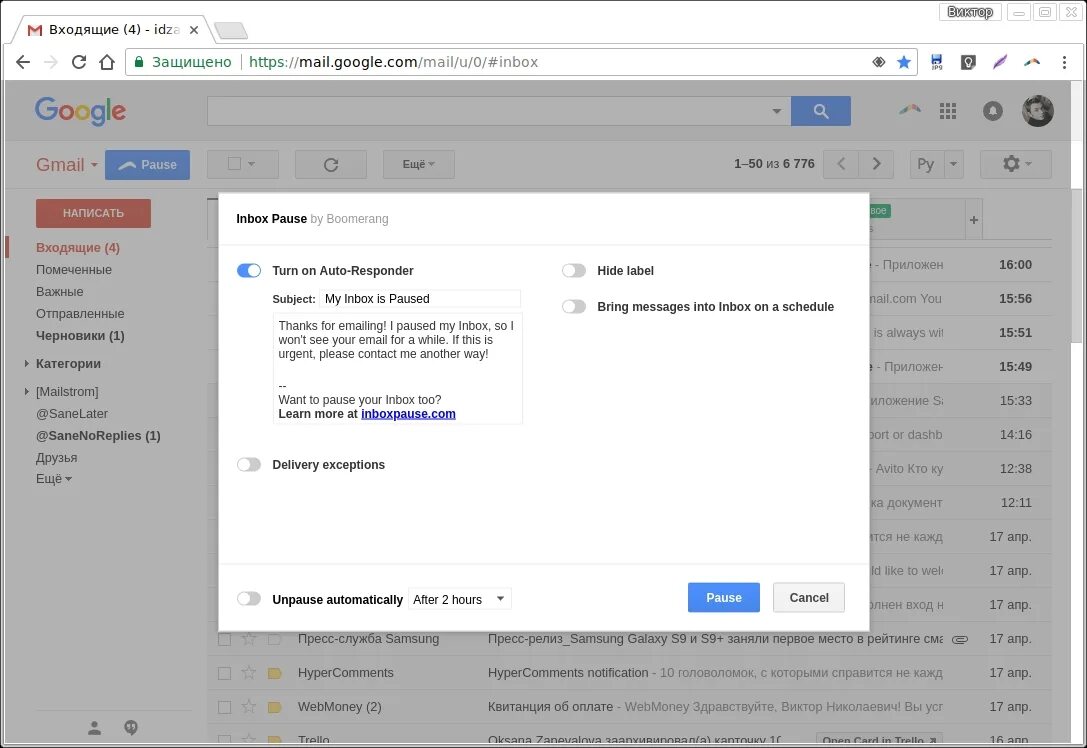Disable the Turn on Auto-Responder toggle
This screenshot has height=748, width=1087.
click(249, 270)
